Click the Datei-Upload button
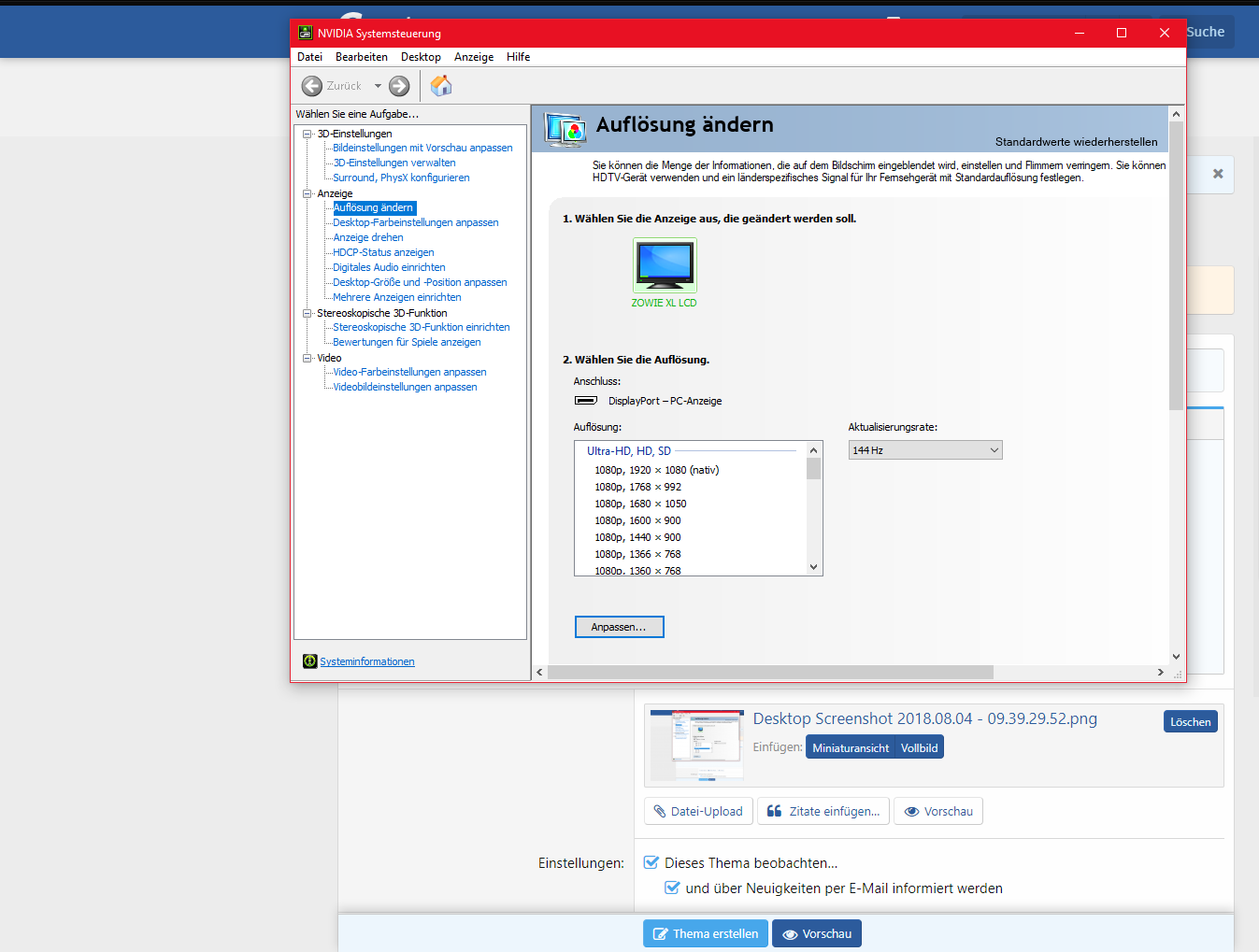Viewport: 1259px width, 952px height. pos(698,811)
